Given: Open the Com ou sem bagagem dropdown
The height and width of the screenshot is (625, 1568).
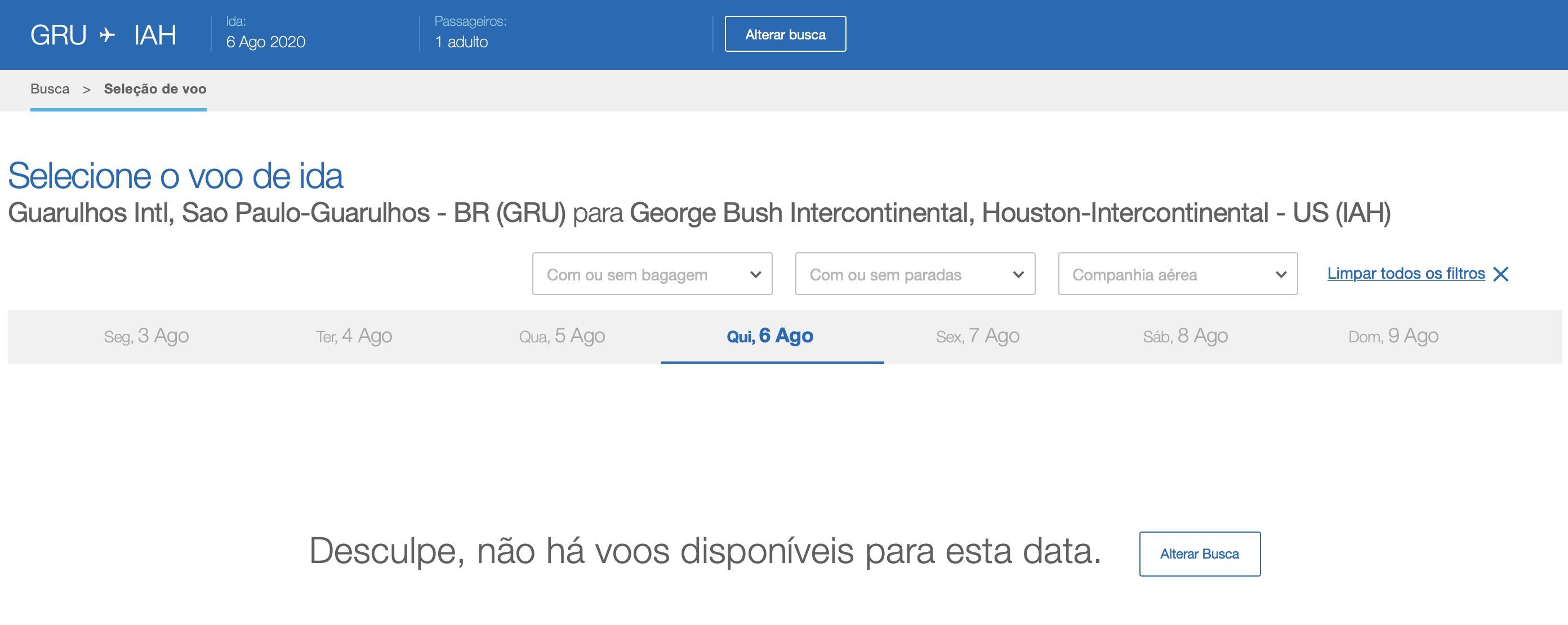Looking at the screenshot, I should [653, 274].
